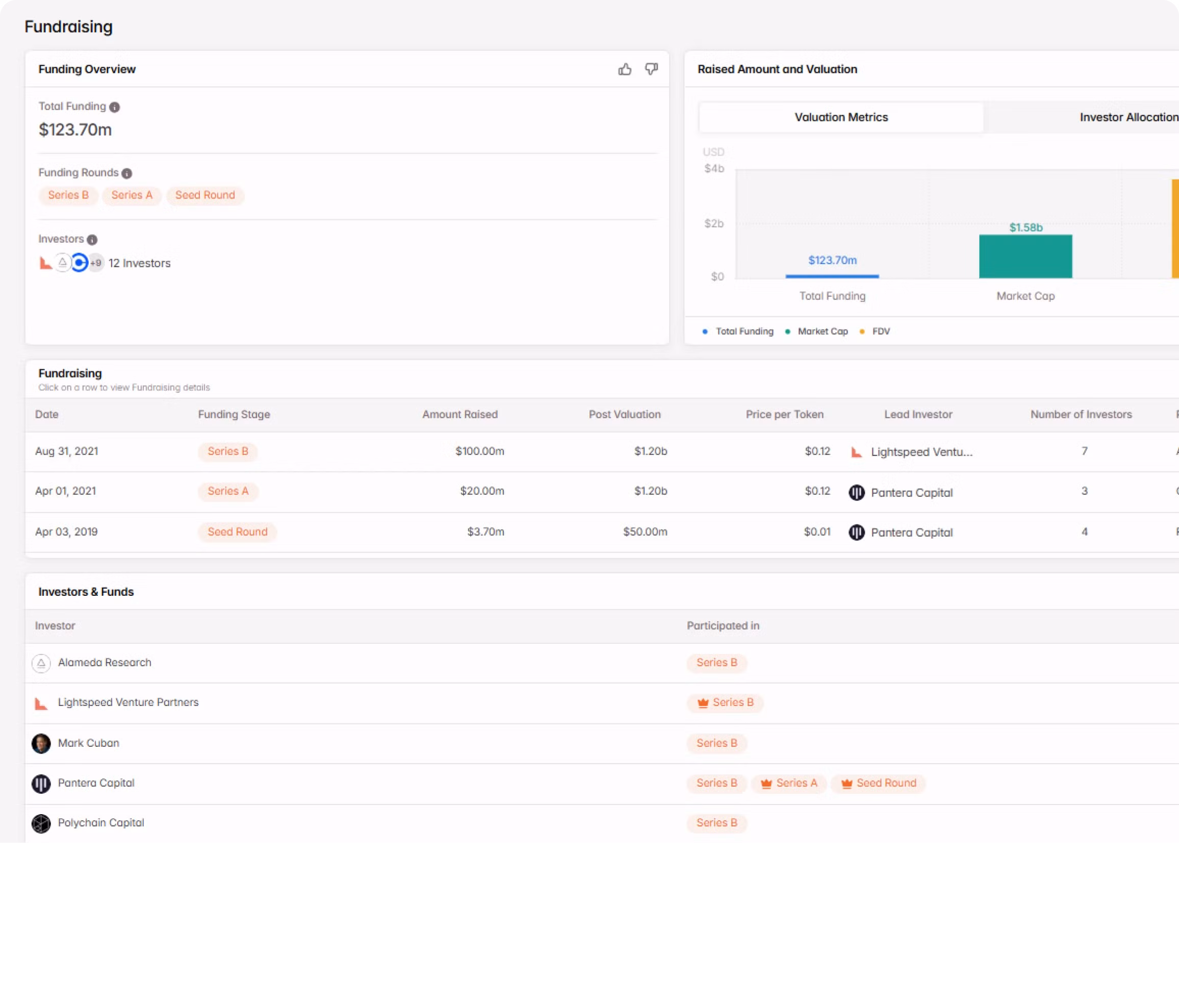This screenshot has width=1179, height=1008.
Task: Select the Valuation Metrics tab
Action: tap(840, 117)
